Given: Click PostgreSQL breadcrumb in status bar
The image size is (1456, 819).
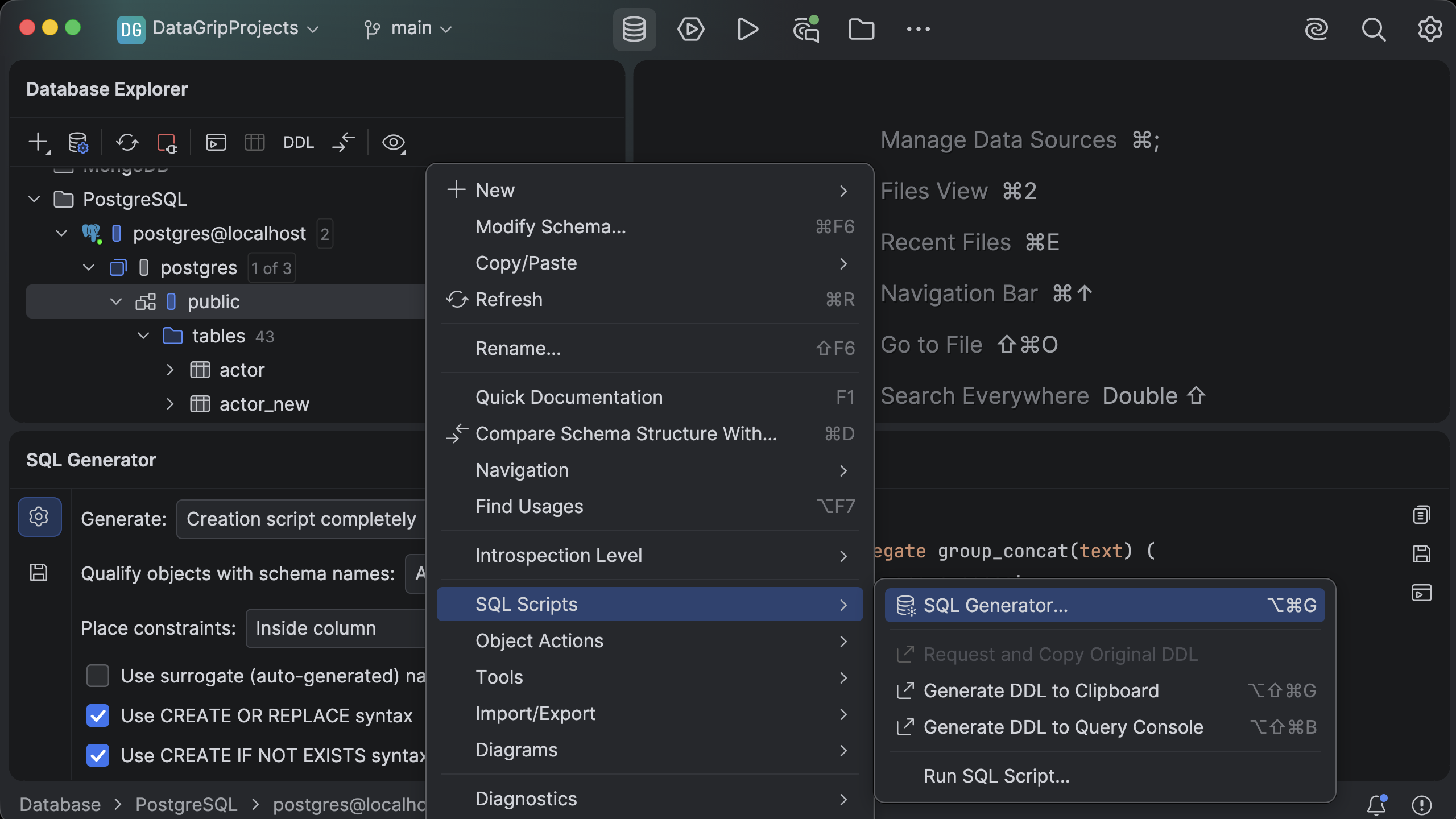Looking at the screenshot, I should click(187, 804).
